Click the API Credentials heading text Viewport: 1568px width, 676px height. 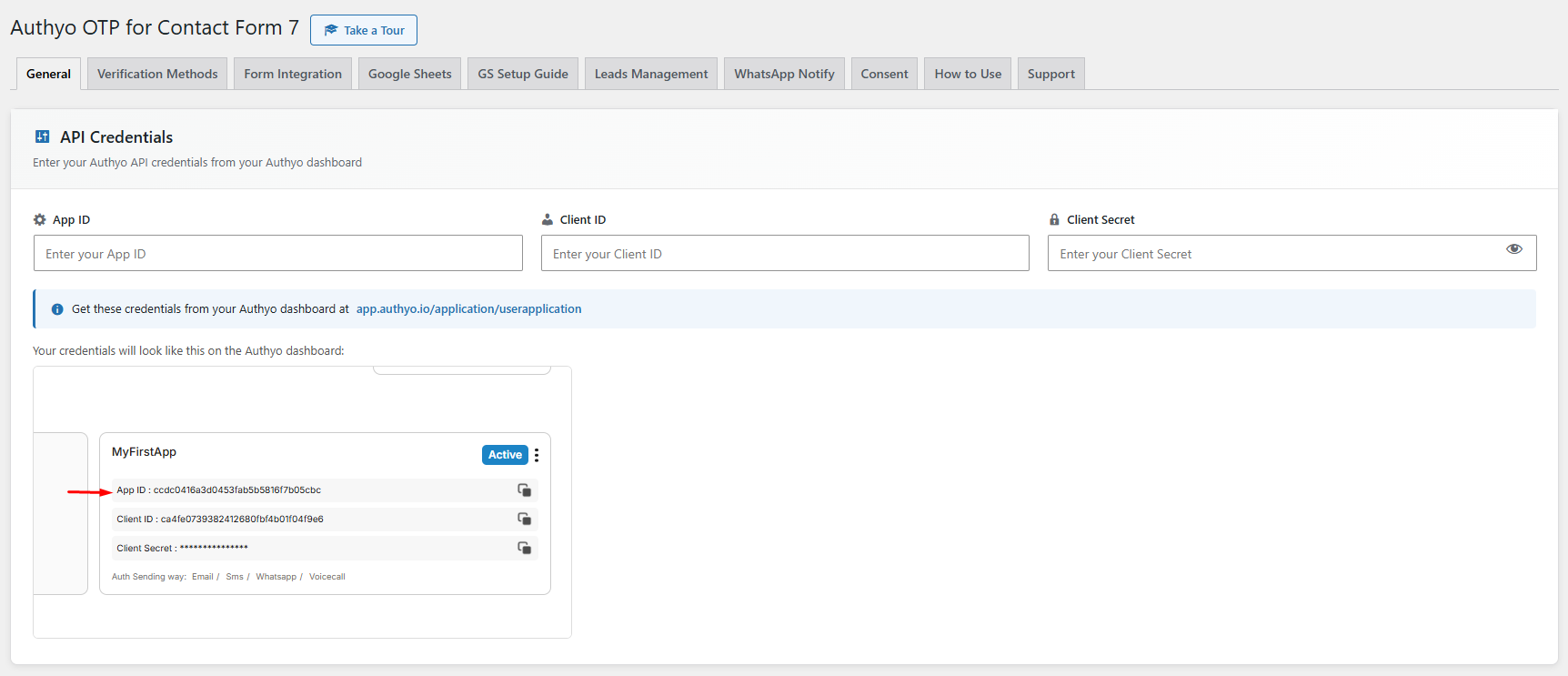coord(116,137)
